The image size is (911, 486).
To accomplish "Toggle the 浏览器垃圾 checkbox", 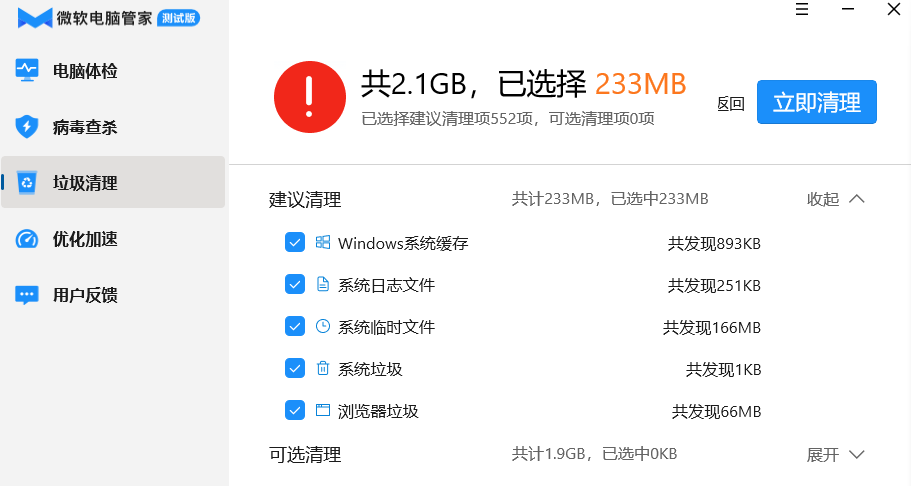I will point(295,411).
